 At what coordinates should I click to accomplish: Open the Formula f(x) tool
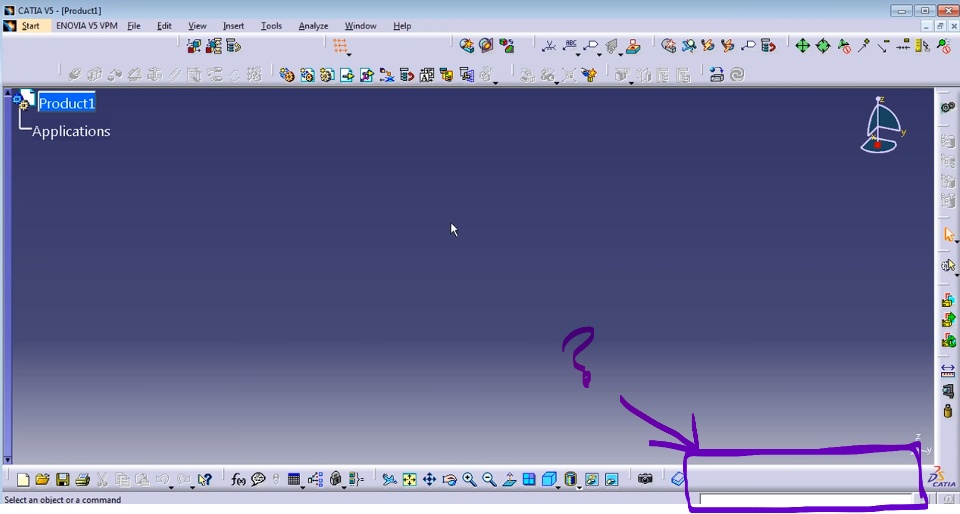click(238, 480)
